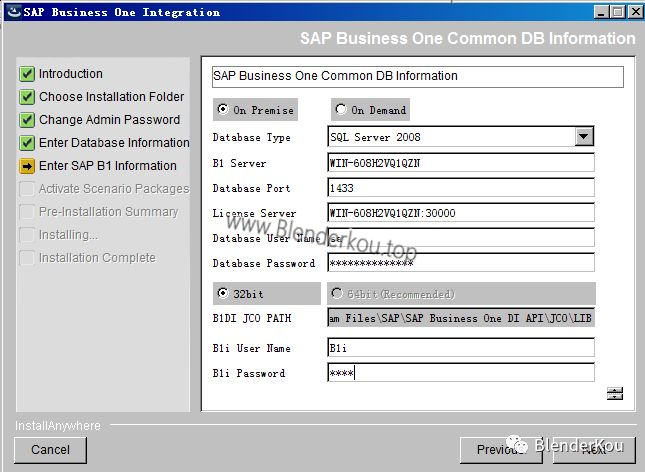This screenshot has height=472, width=645.
Task: Choose the 32bit radio option
Action: [223, 293]
